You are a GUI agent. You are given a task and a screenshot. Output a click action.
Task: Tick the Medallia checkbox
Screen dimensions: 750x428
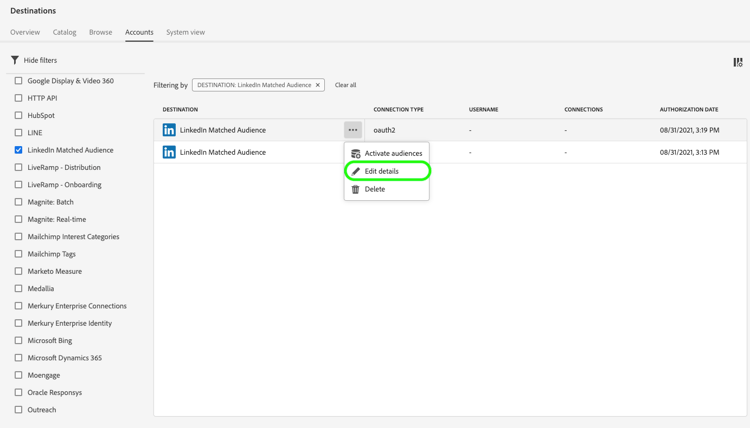tap(18, 288)
